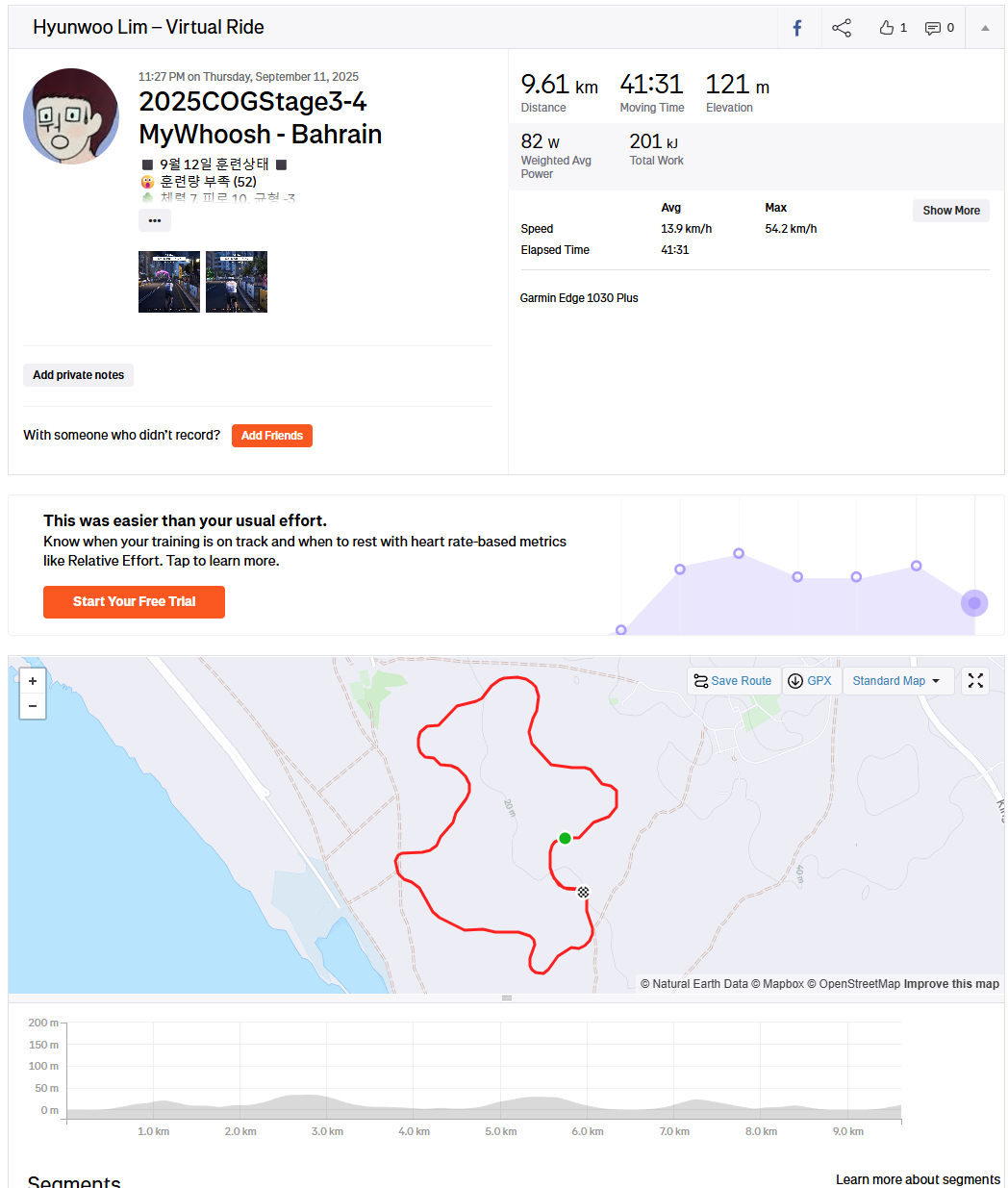This screenshot has height=1188, width=1008.
Task: Share activity via Facebook icon
Action: point(797,28)
